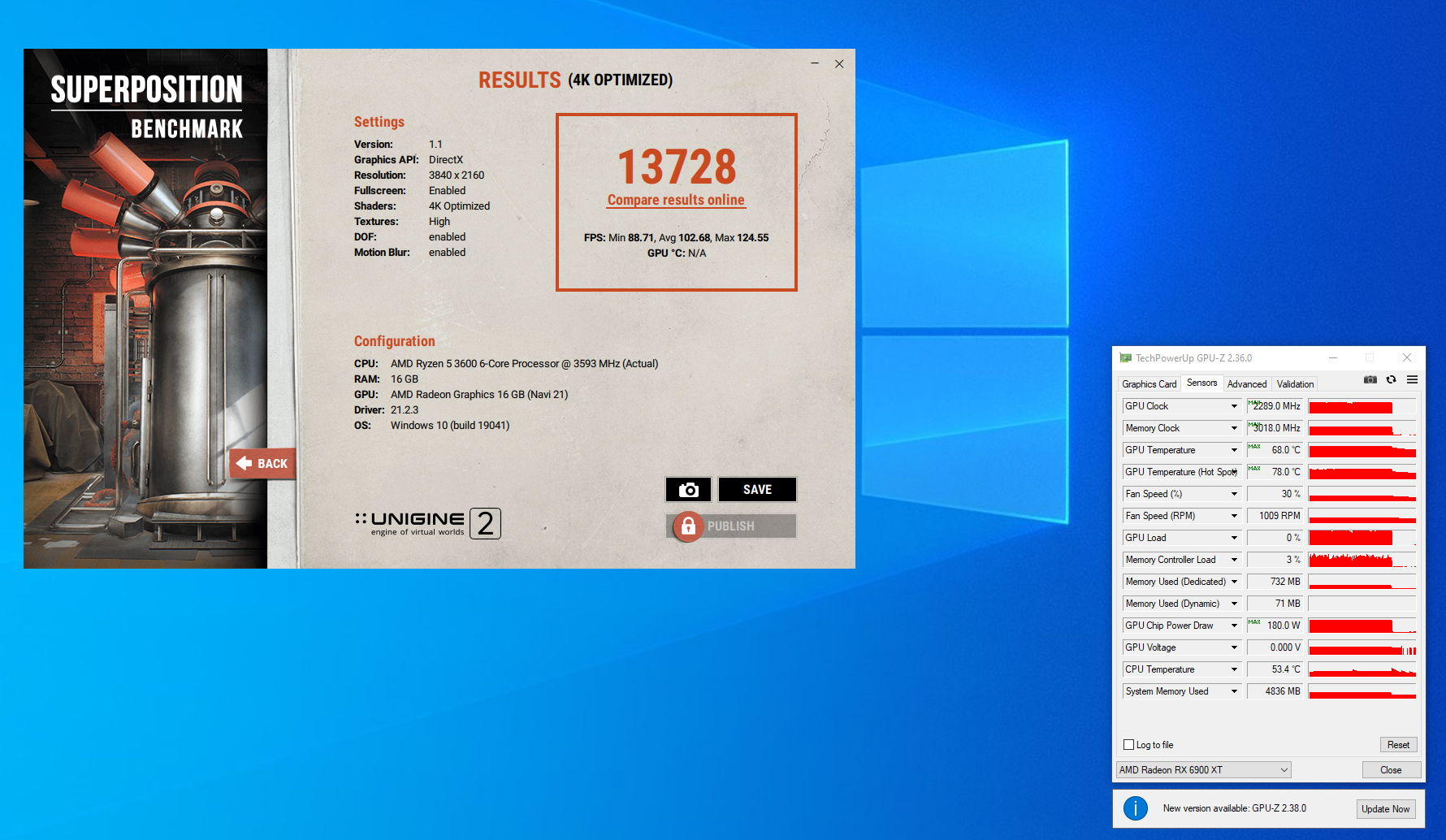1446x840 pixels.
Task: Enable the Log to file checkbox
Action: point(1128,745)
